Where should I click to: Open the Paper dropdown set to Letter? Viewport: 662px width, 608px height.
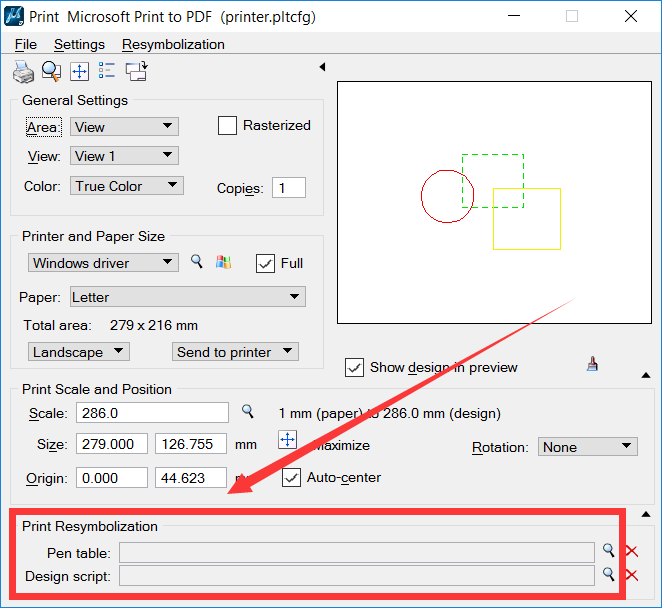pyautogui.click(x=188, y=297)
